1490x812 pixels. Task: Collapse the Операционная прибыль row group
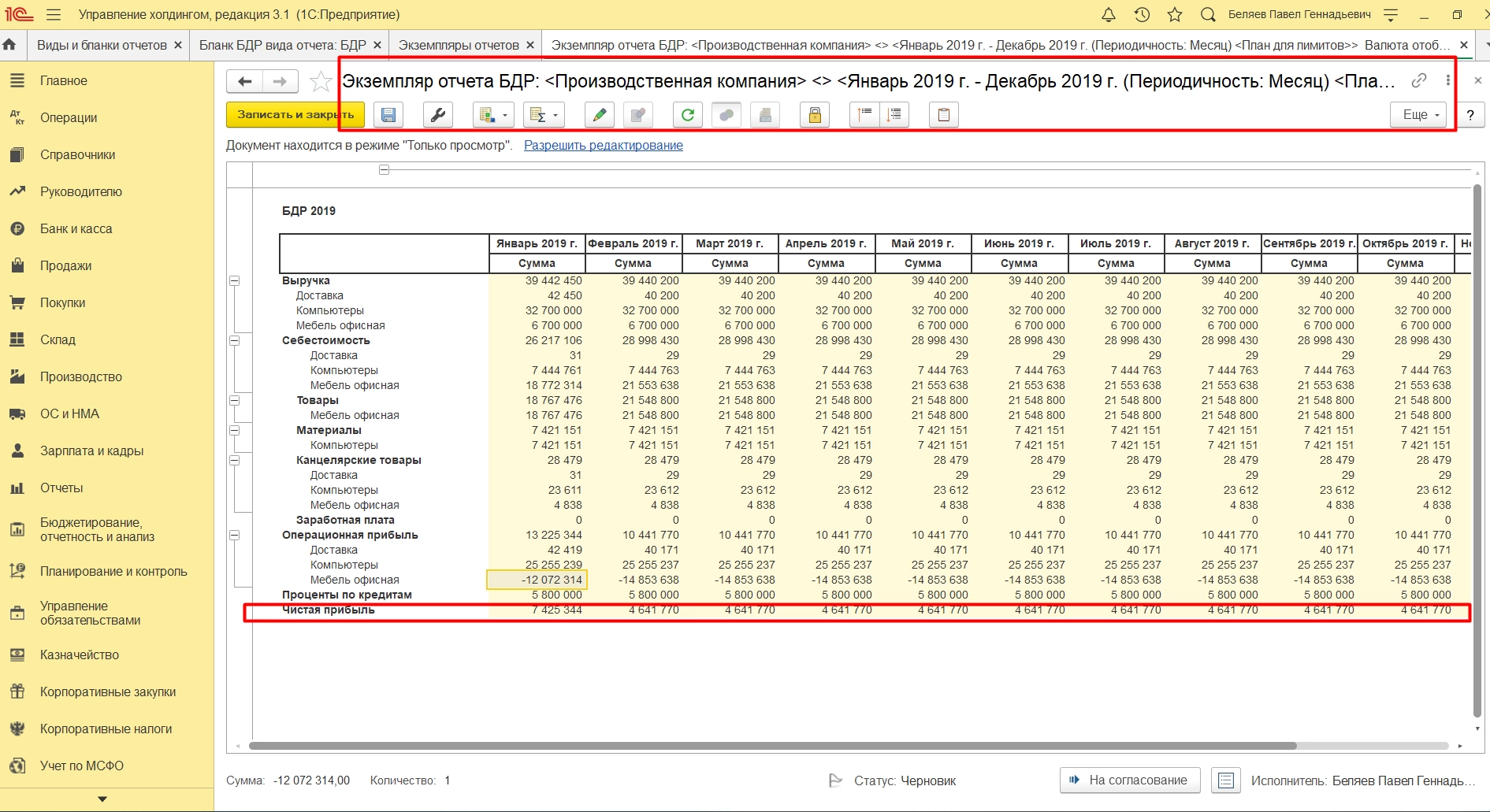(234, 536)
